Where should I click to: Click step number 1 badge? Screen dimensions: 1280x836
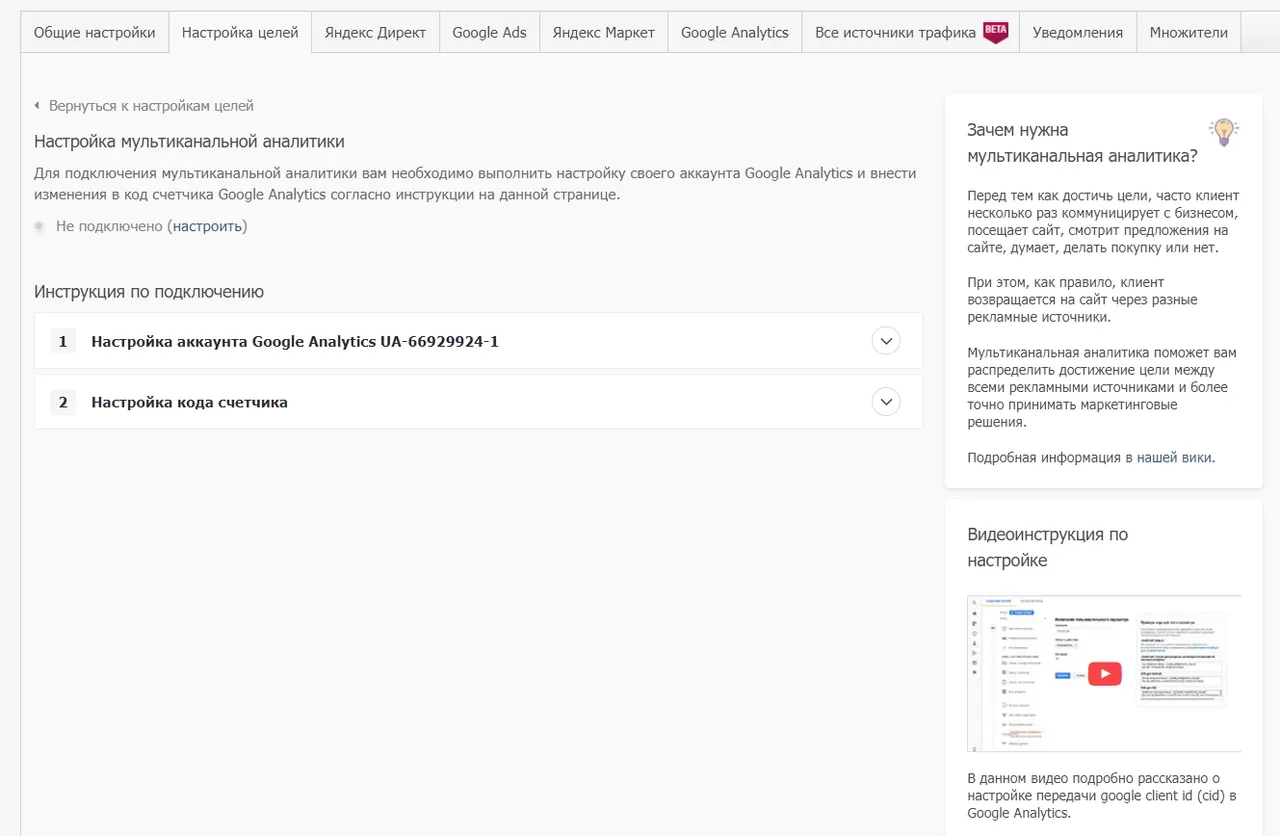click(x=63, y=341)
